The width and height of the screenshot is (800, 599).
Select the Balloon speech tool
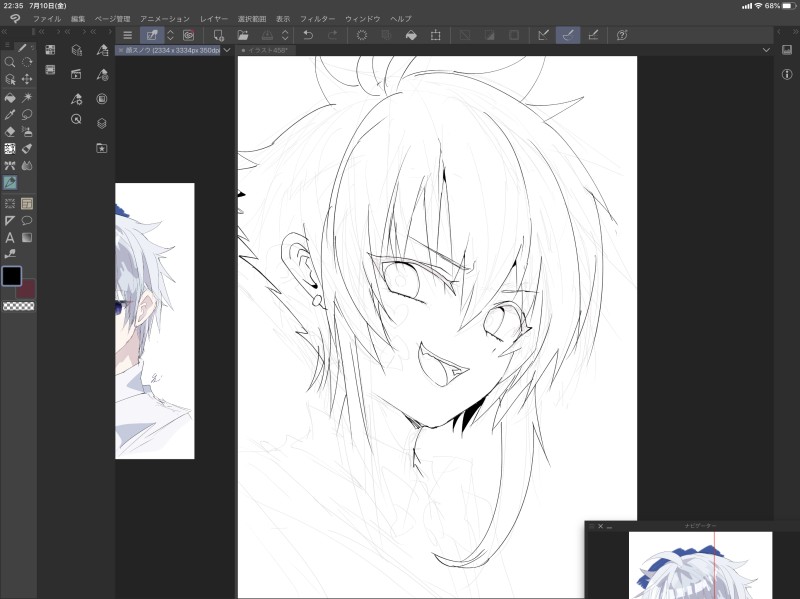(x=27, y=221)
